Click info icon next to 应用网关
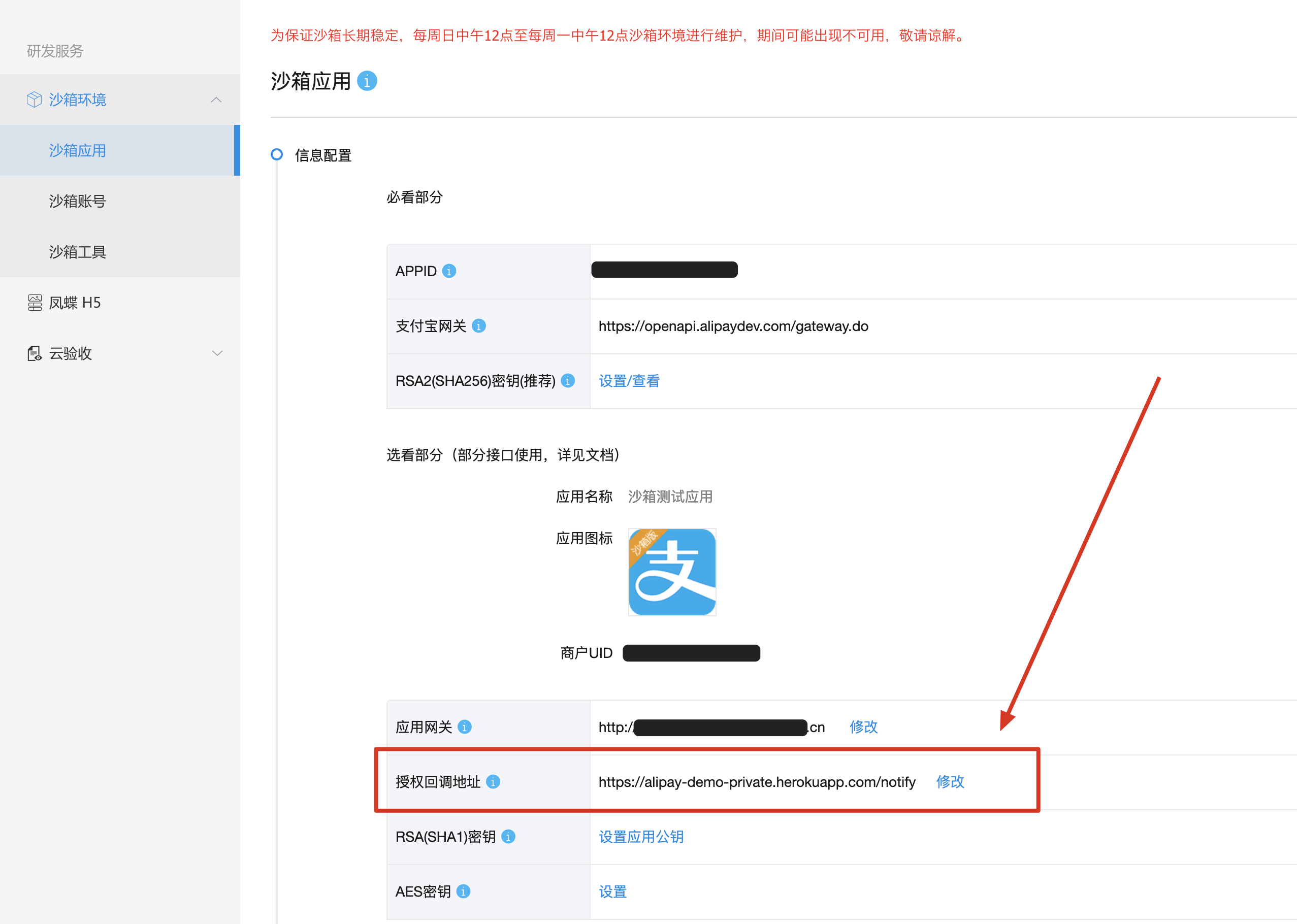Screen dimensions: 1297x924 (x=464, y=727)
